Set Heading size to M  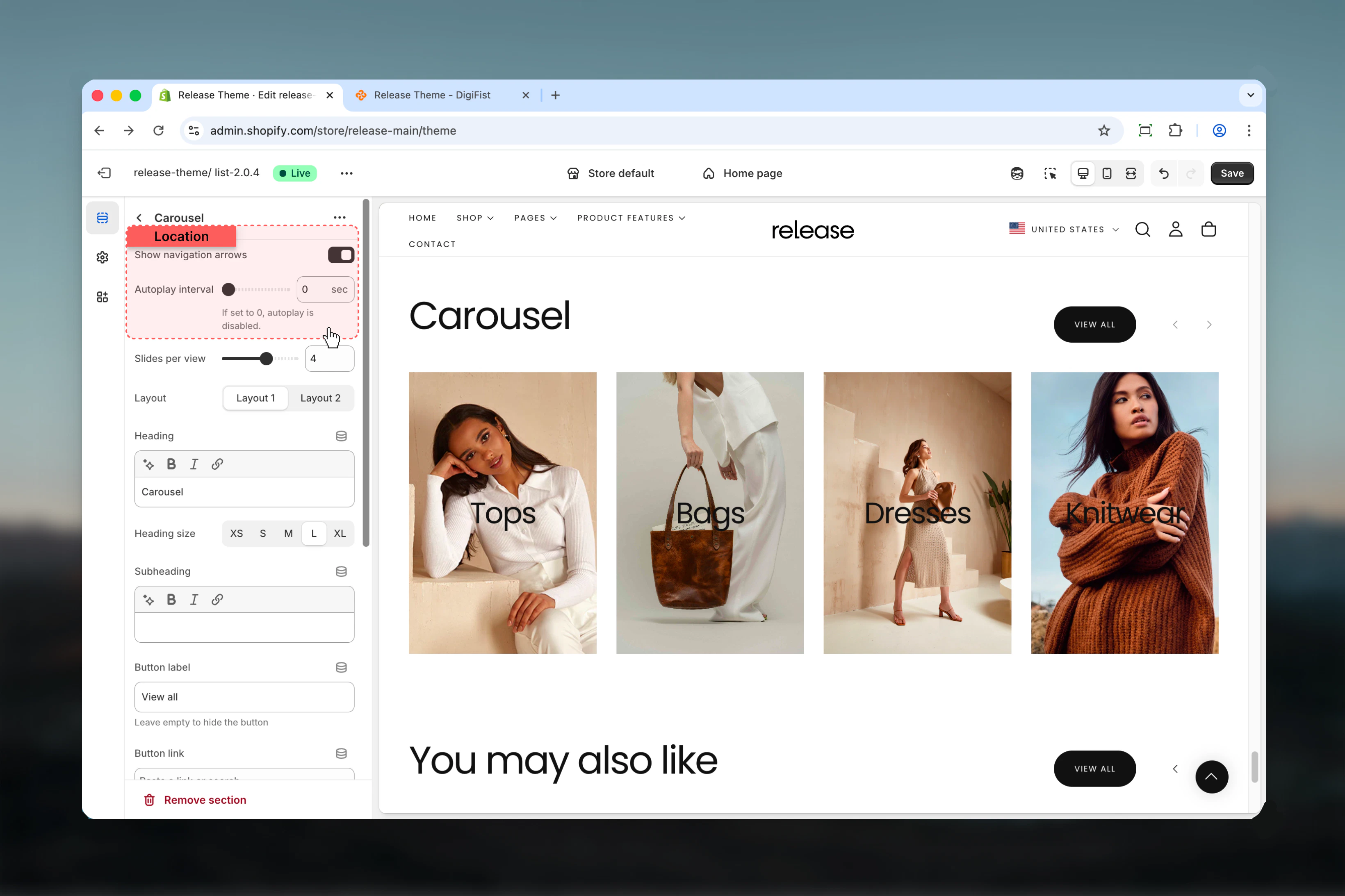[x=288, y=533]
